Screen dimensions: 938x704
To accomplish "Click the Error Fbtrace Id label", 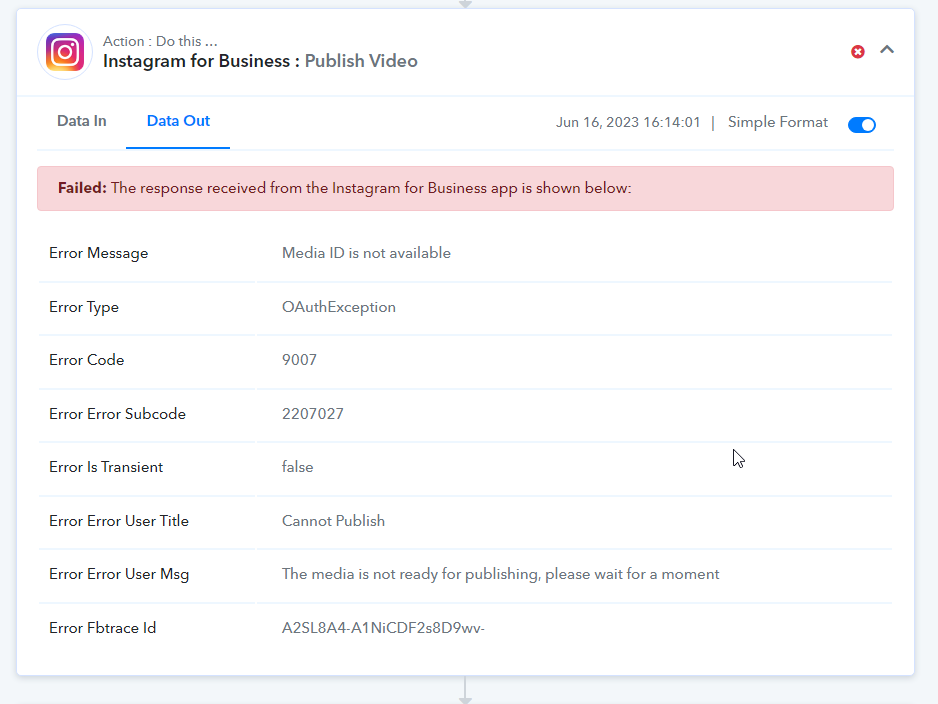I will pos(102,628).
